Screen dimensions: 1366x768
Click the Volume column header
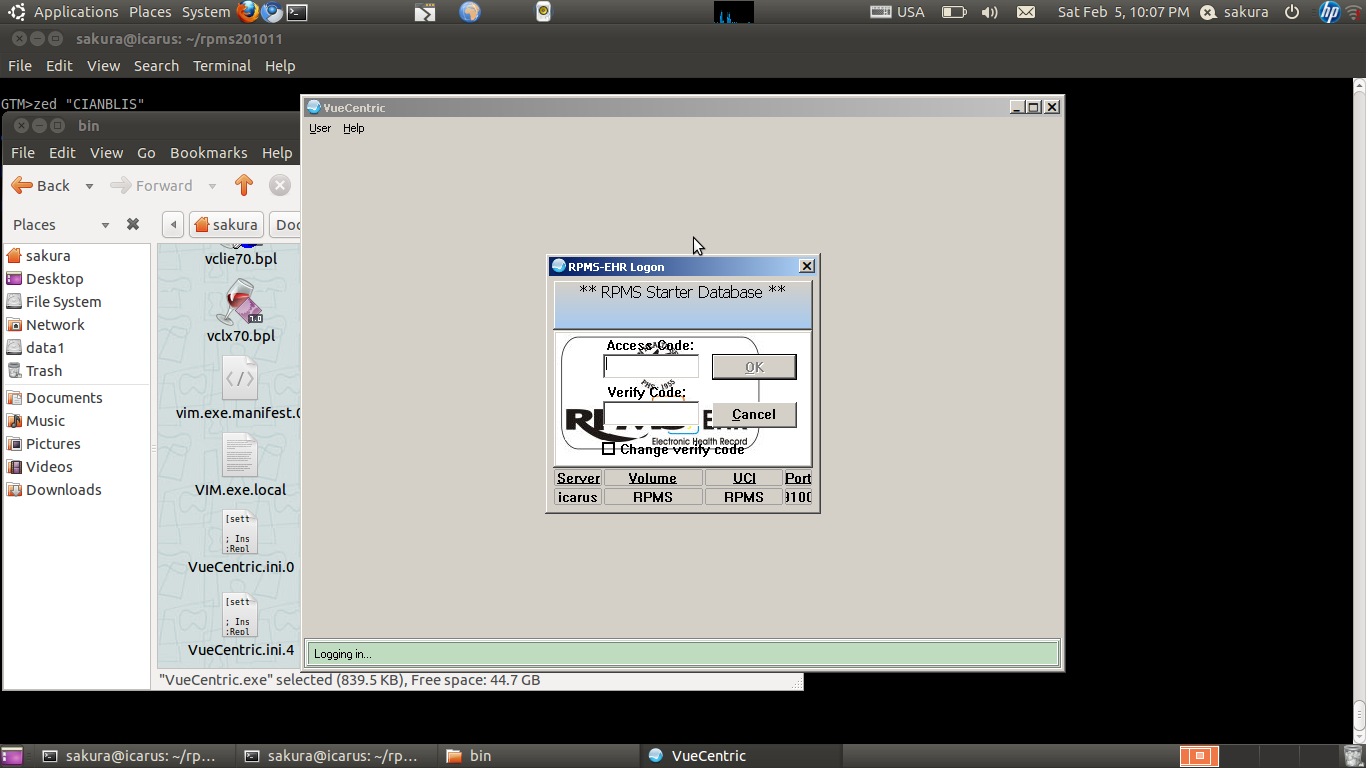pyautogui.click(x=653, y=478)
